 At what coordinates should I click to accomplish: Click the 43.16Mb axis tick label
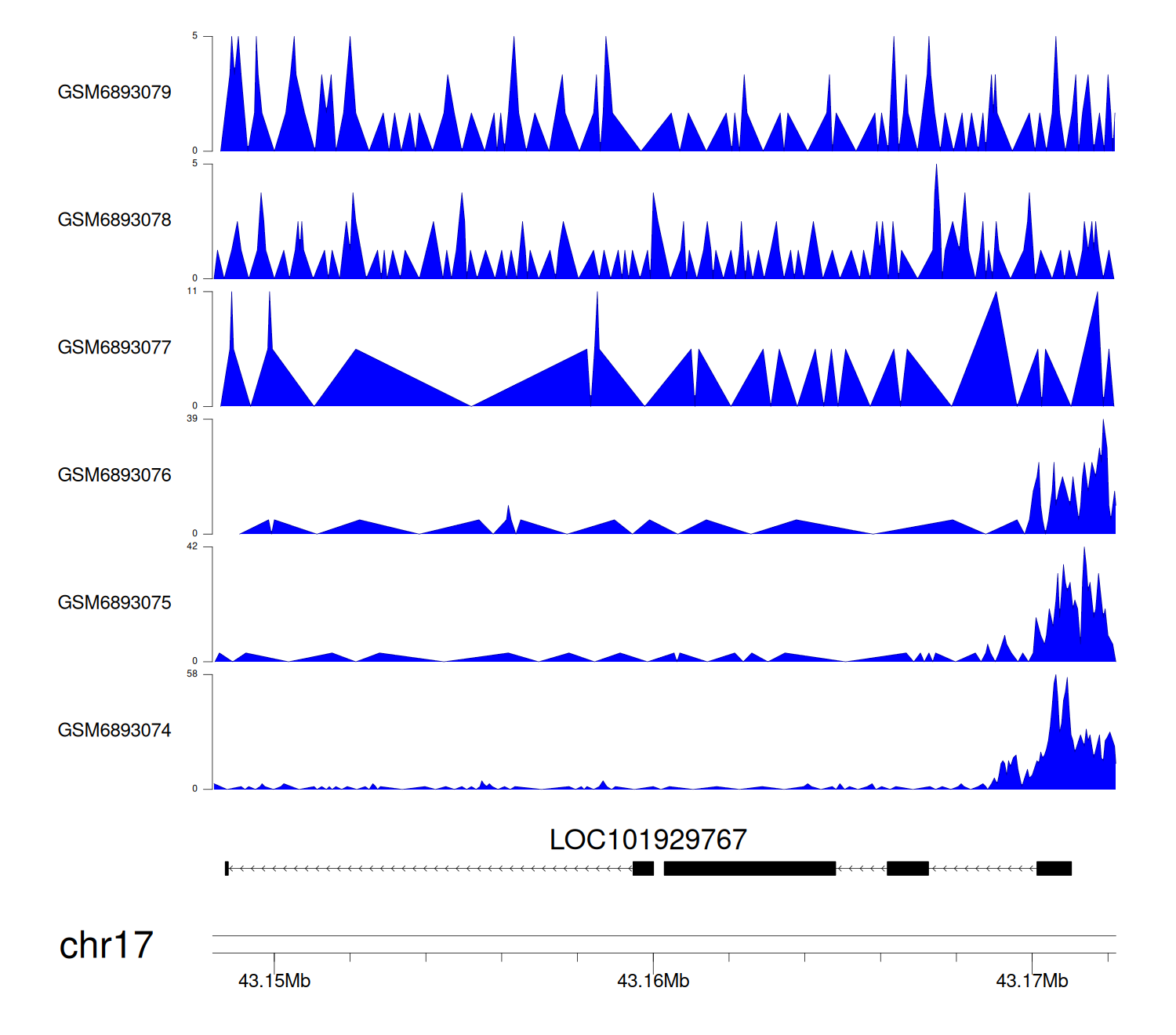[x=653, y=982]
